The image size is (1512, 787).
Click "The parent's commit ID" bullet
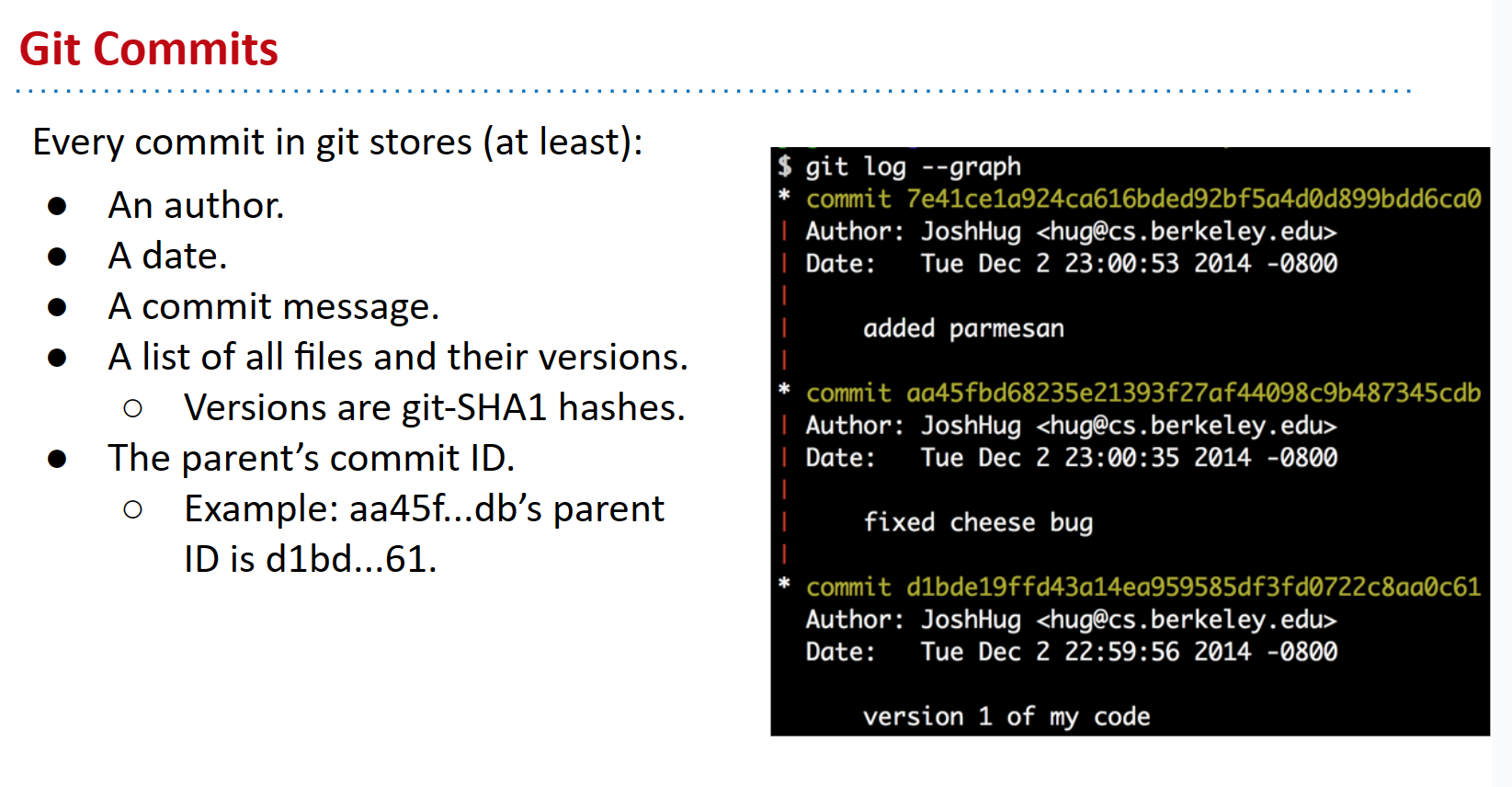(312, 458)
